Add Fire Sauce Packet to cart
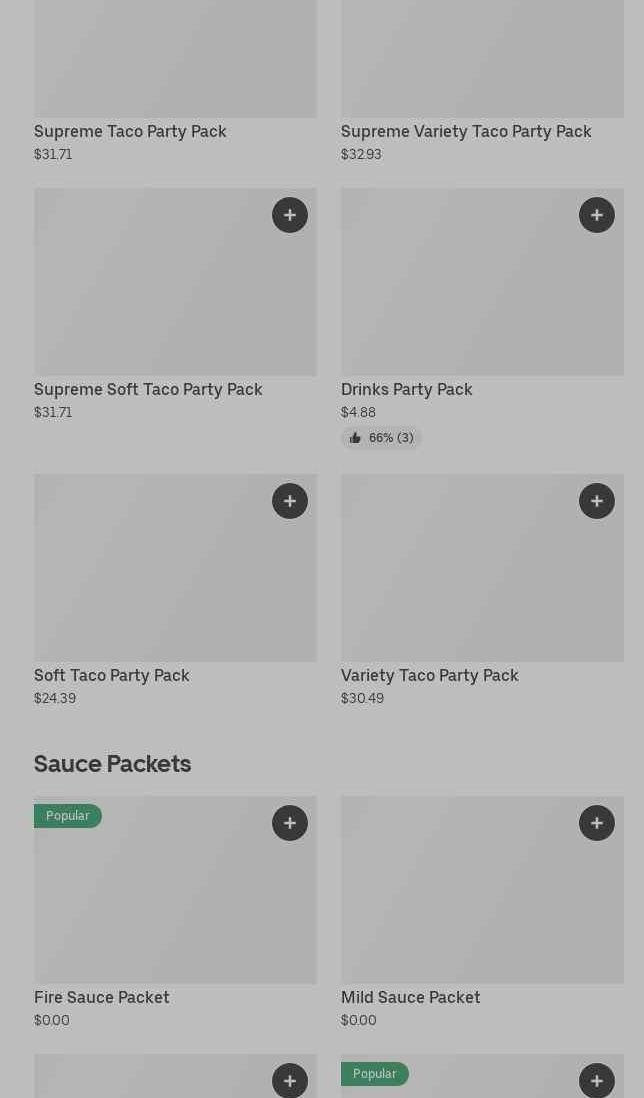Image resolution: width=644 pixels, height=1098 pixels. [x=290, y=823]
